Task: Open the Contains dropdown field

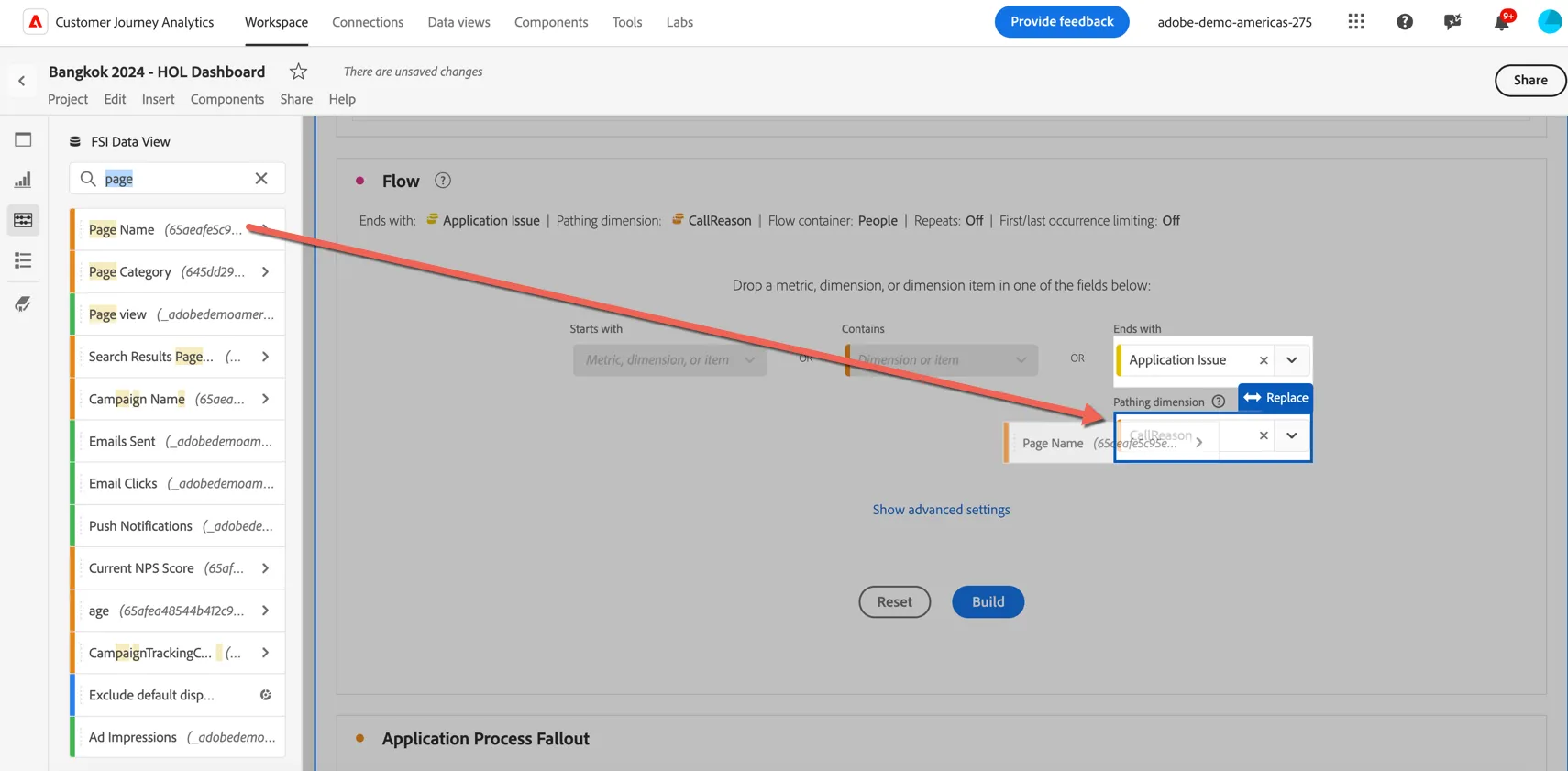Action: (x=941, y=360)
